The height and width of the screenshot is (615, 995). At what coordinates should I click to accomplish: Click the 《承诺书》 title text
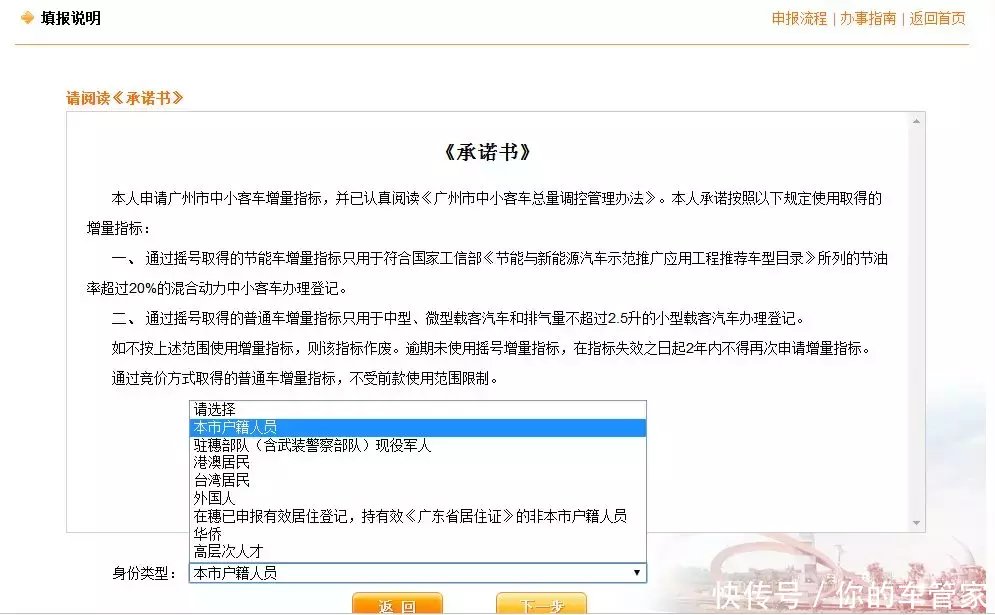tap(488, 152)
